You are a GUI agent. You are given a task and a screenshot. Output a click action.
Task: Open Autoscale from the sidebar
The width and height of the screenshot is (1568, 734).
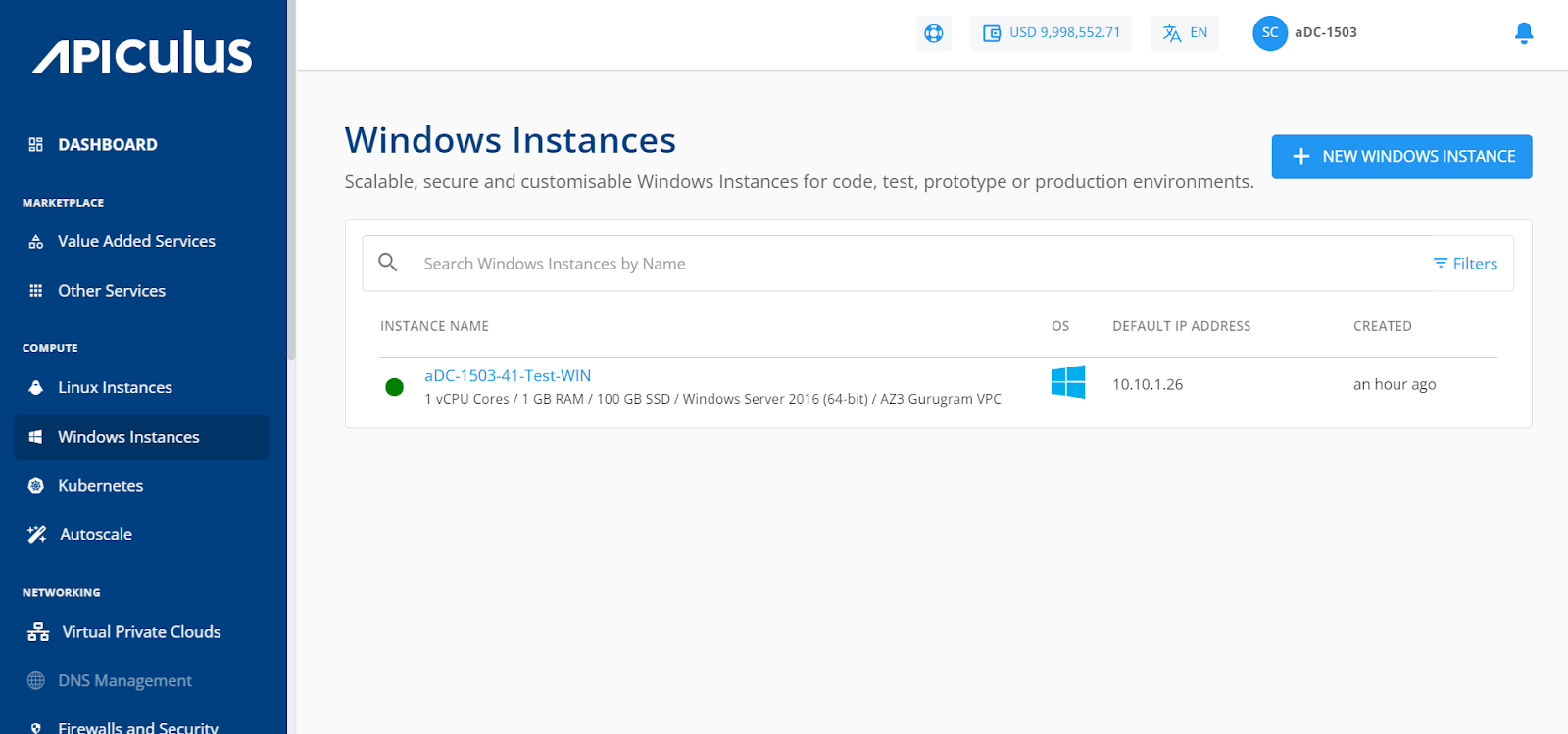pyautogui.click(x=95, y=535)
